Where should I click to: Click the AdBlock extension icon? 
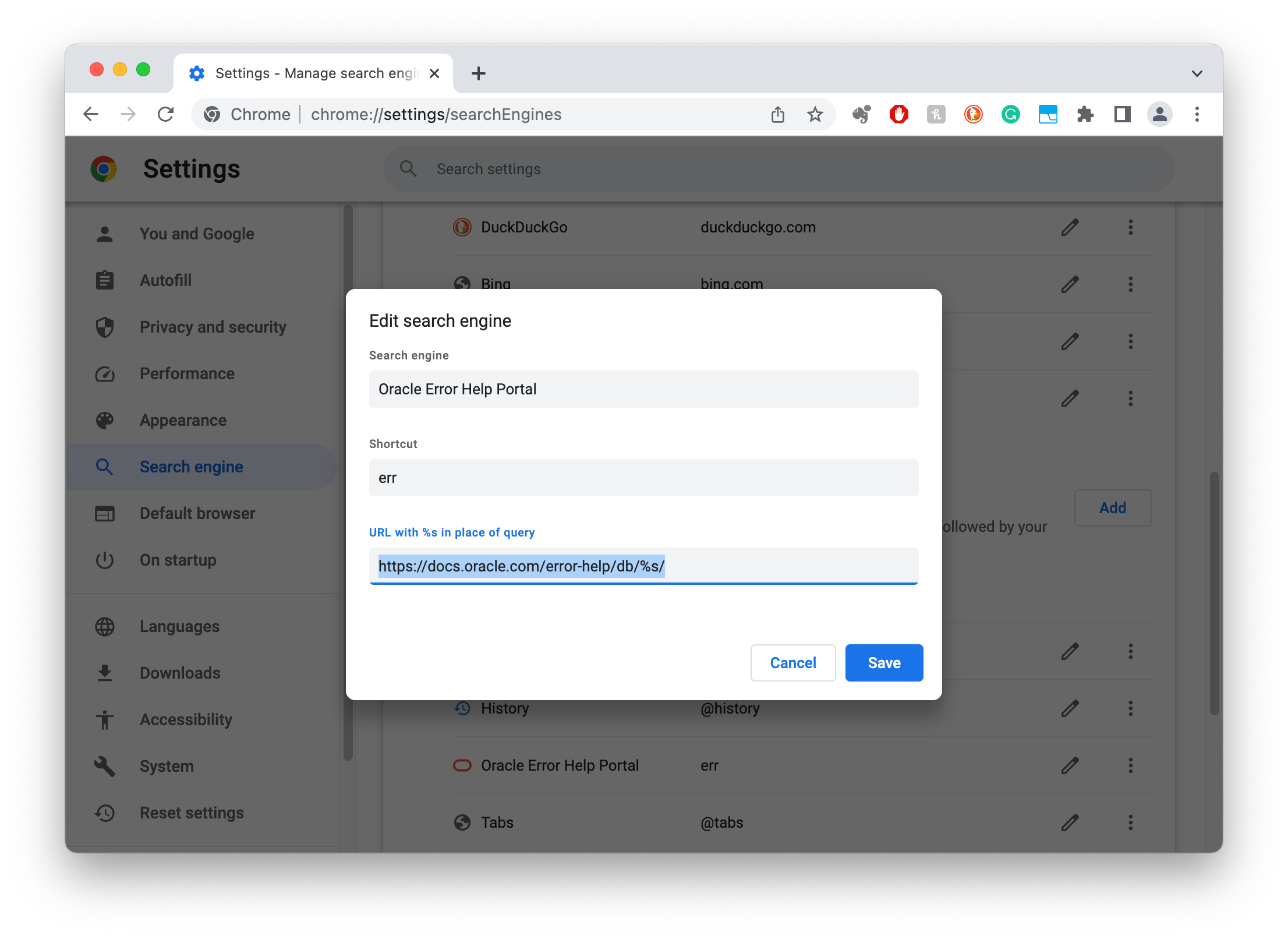click(x=898, y=114)
